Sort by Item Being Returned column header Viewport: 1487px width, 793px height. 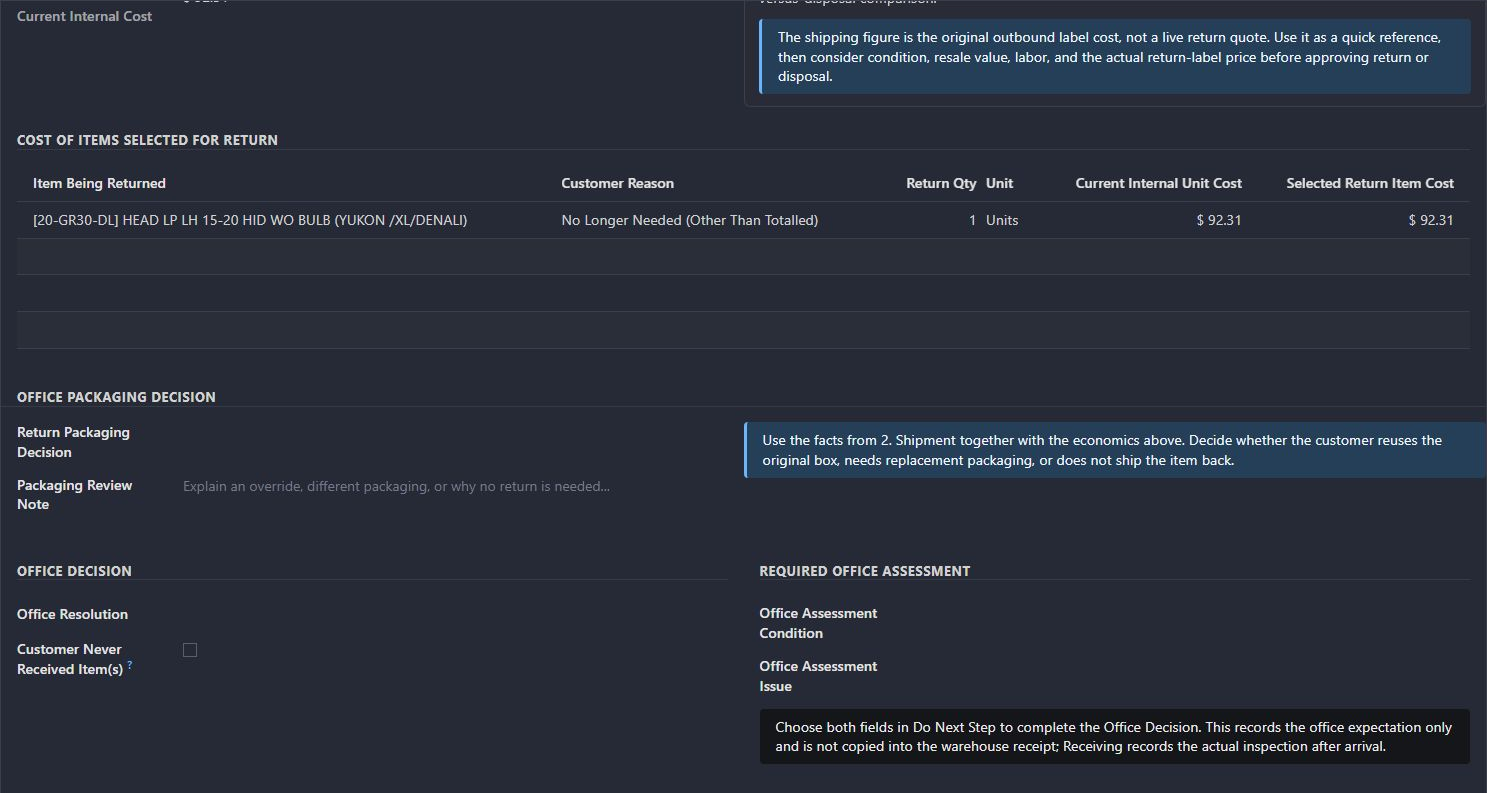pyautogui.click(x=99, y=183)
